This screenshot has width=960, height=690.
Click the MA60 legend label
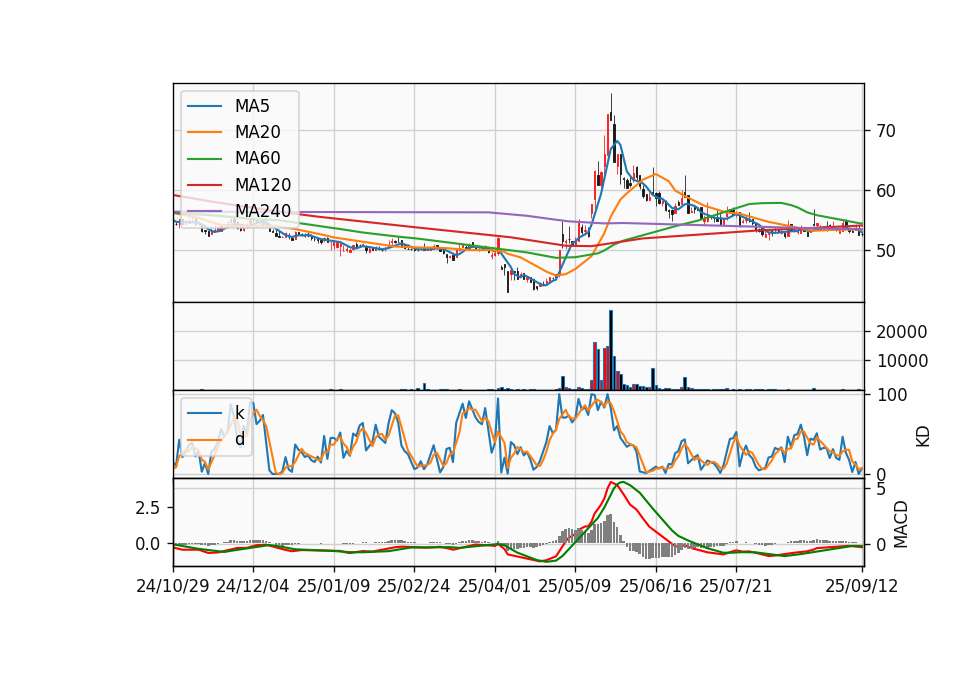click(258, 159)
